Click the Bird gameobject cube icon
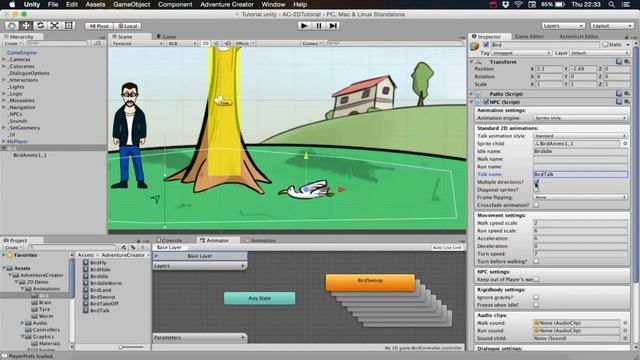 click(x=474, y=47)
